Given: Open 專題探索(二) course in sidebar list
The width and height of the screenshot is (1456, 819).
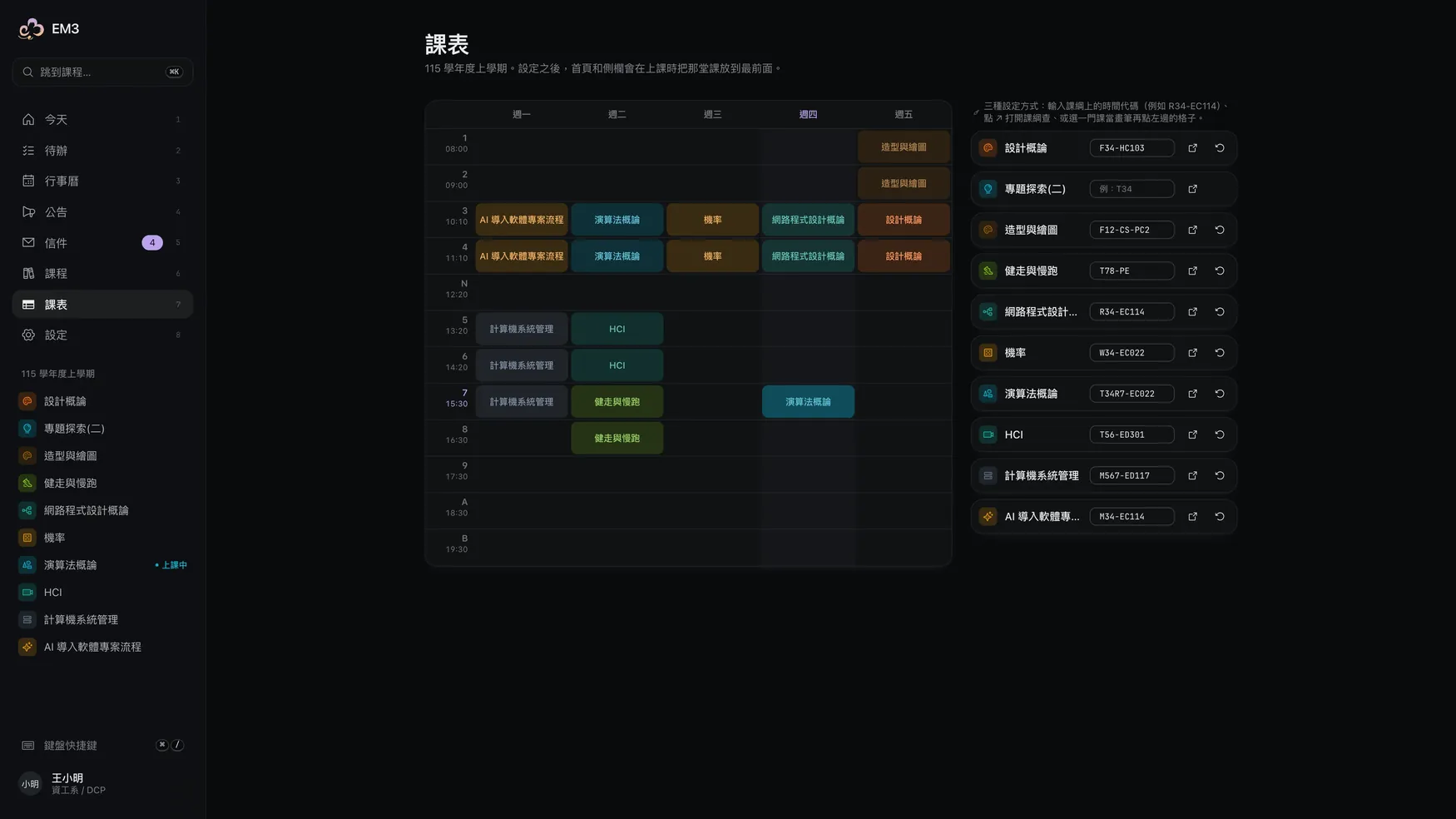Looking at the screenshot, I should [102, 429].
